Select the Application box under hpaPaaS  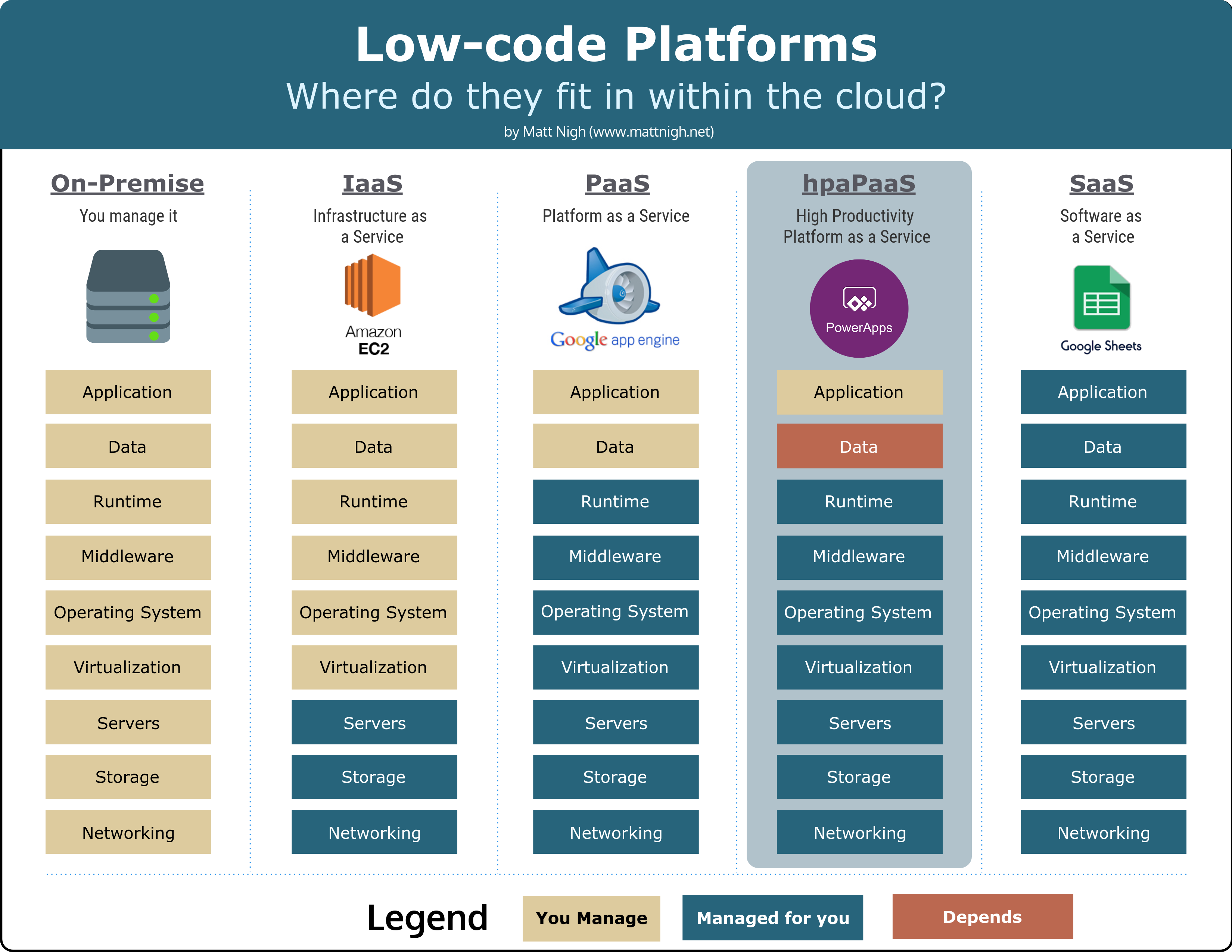tap(859, 392)
